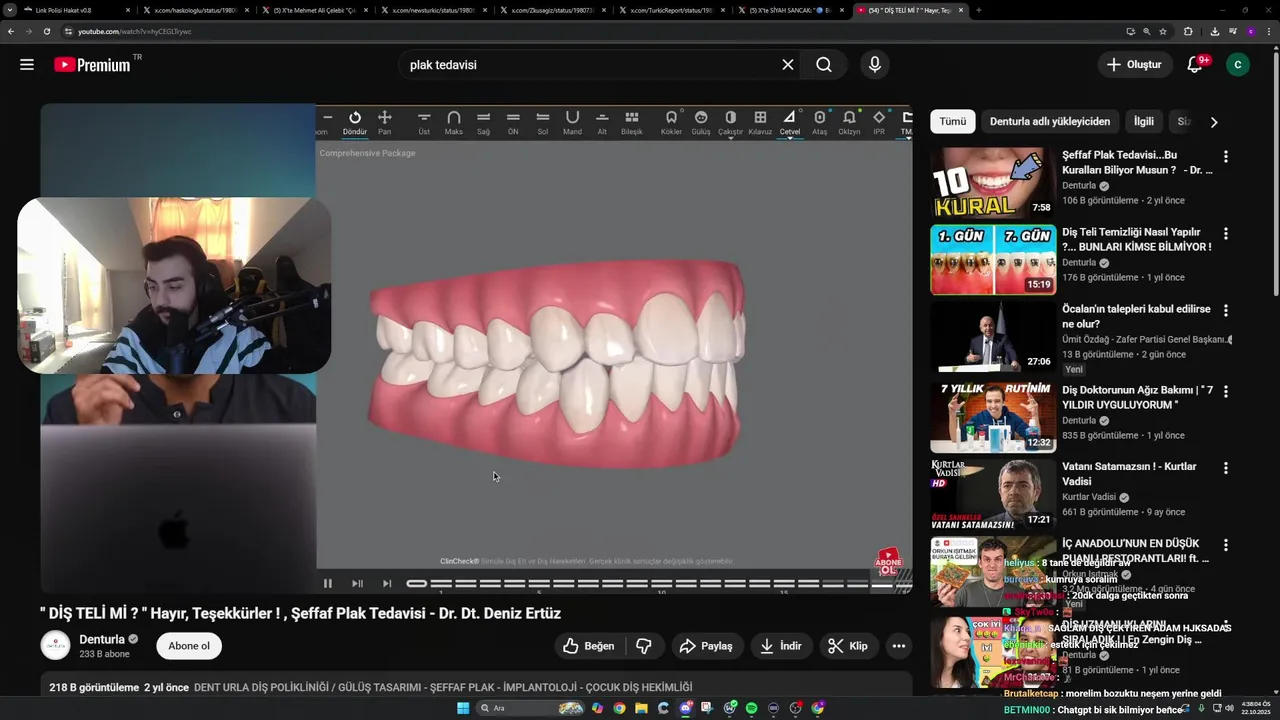Click Oluştur create button

[x=1134, y=65]
